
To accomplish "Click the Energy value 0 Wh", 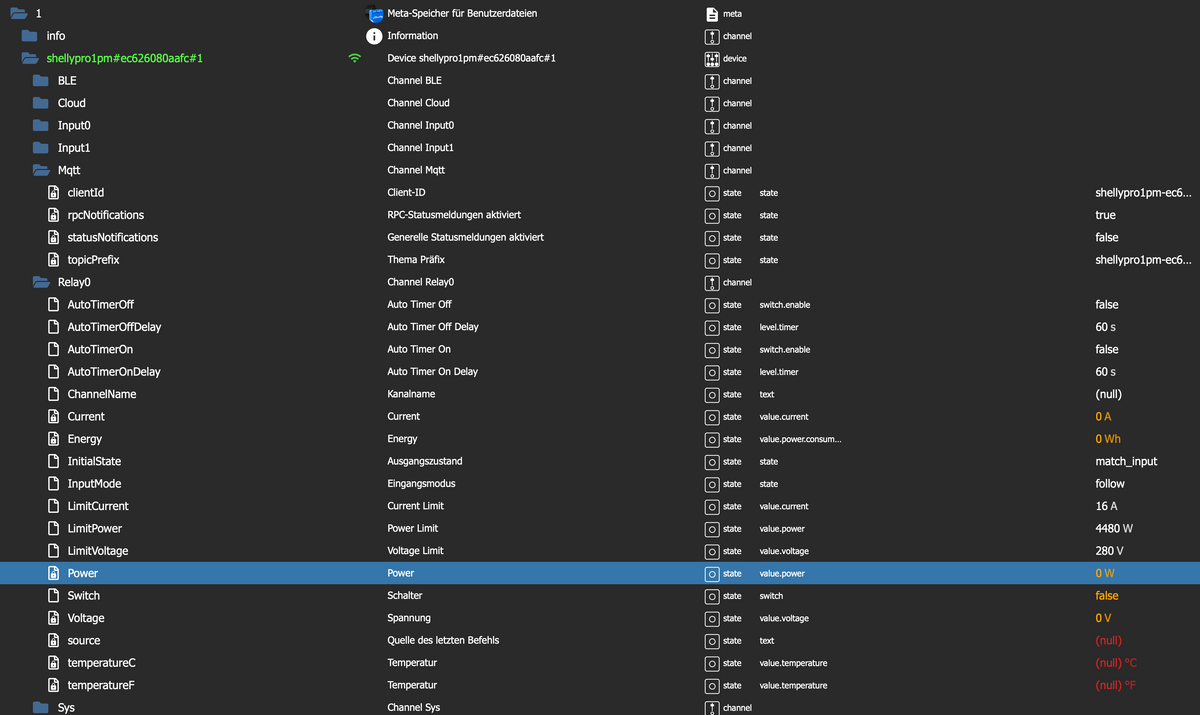I will click(1107, 439).
